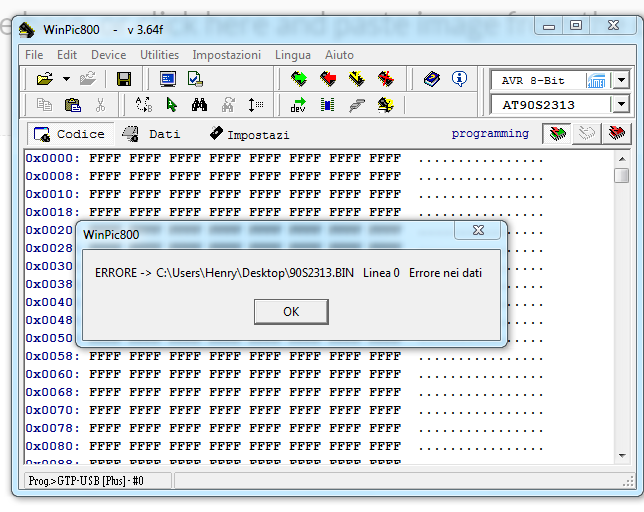The height and width of the screenshot is (512, 644).
Task: Click the red arrow chip program icon
Action: click(328, 79)
